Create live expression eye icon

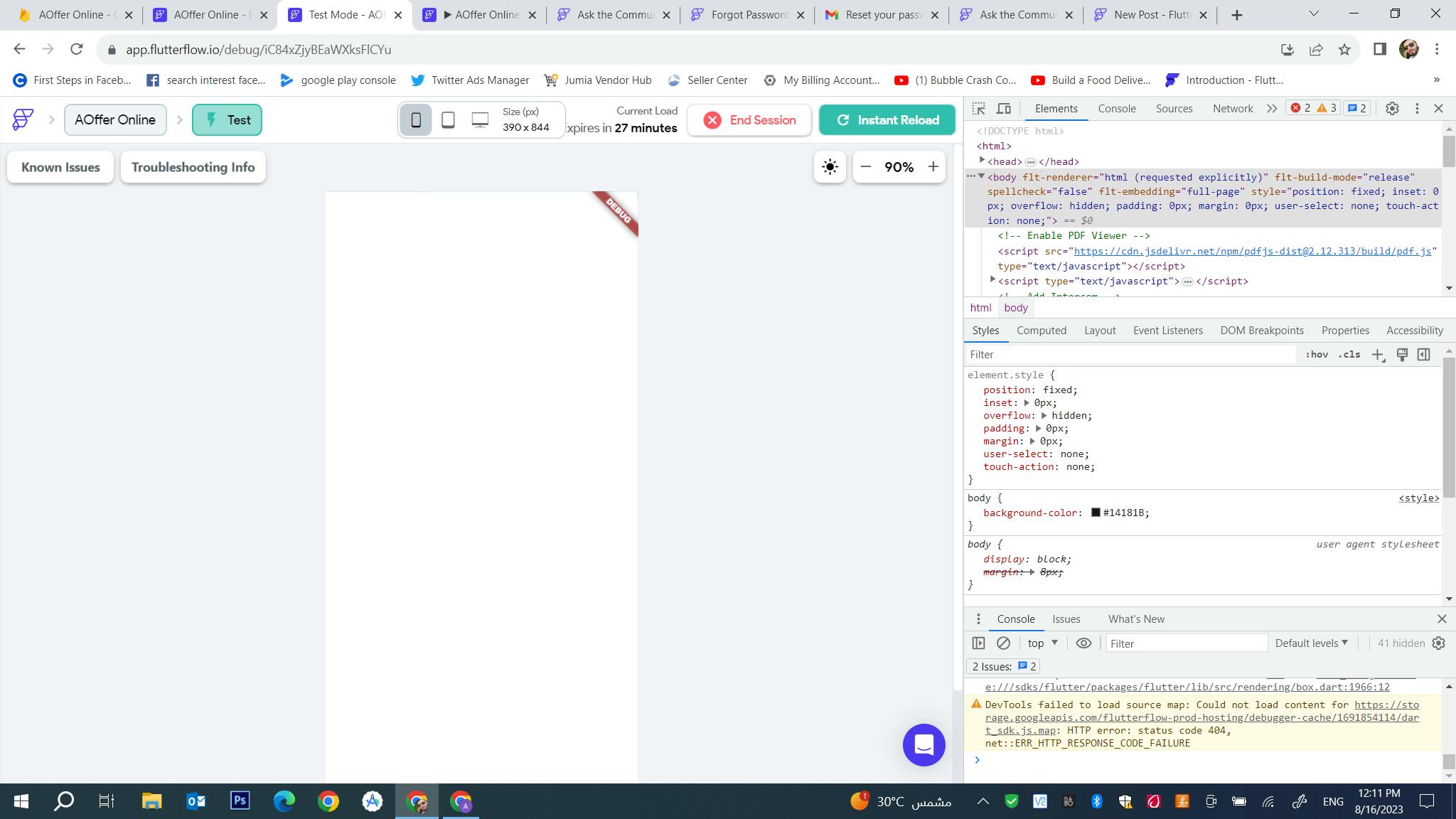point(1083,643)
